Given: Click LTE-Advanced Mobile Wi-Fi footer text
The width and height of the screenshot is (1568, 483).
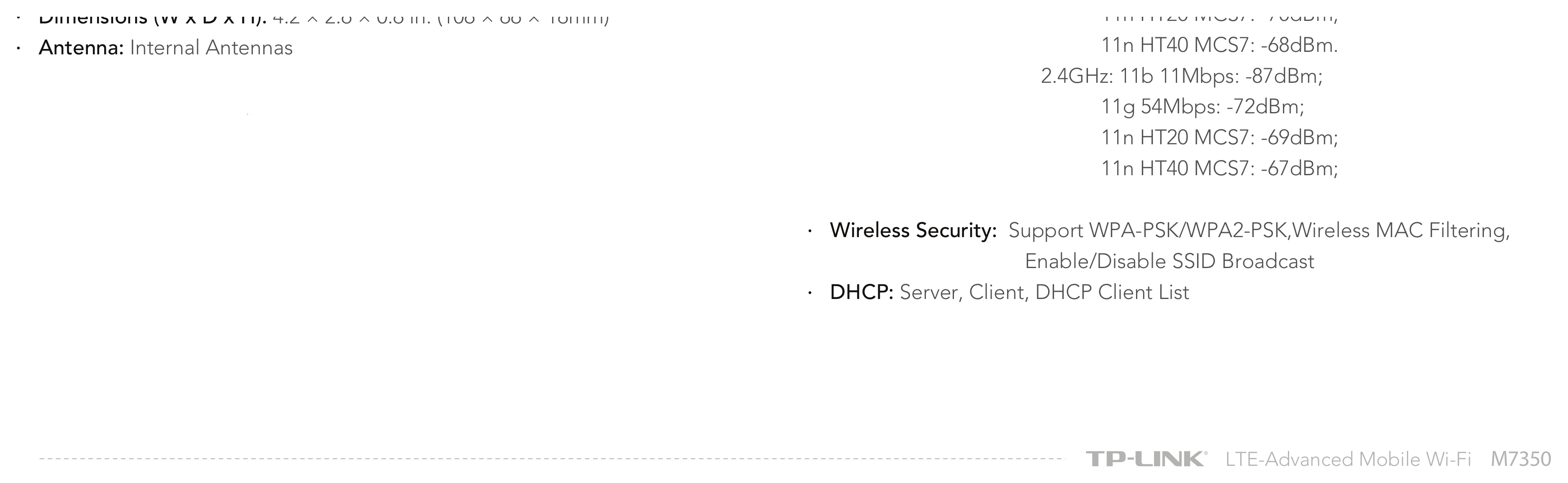Looking at the screenshot, I should (1348, 459).
